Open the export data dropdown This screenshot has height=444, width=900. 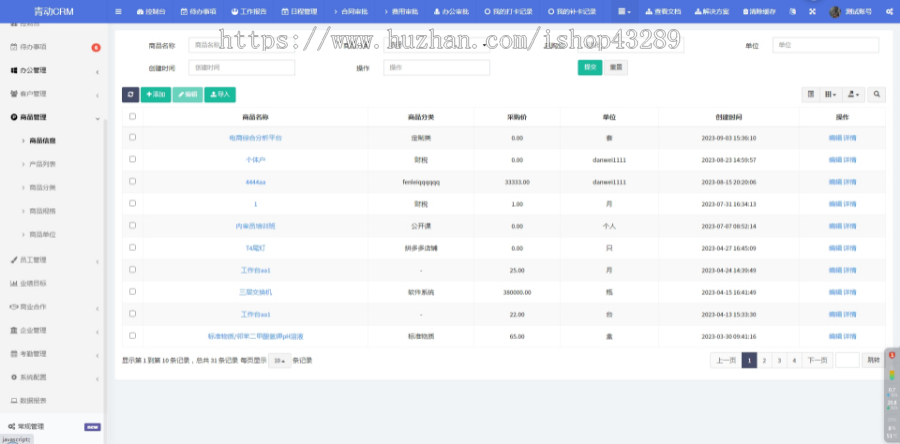coord(854,94)
